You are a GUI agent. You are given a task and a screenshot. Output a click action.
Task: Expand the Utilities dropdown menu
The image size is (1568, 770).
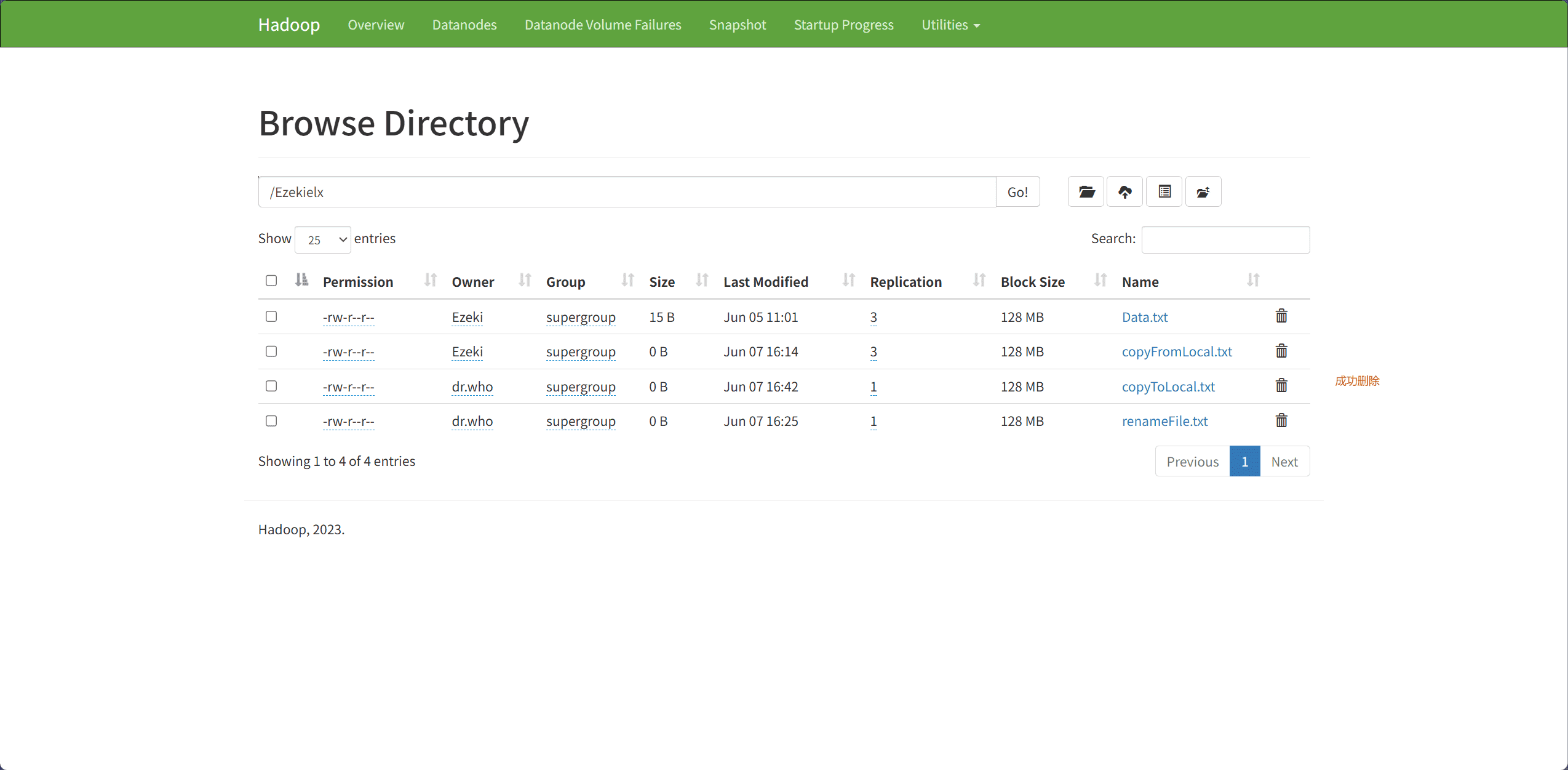coord(950,25)
